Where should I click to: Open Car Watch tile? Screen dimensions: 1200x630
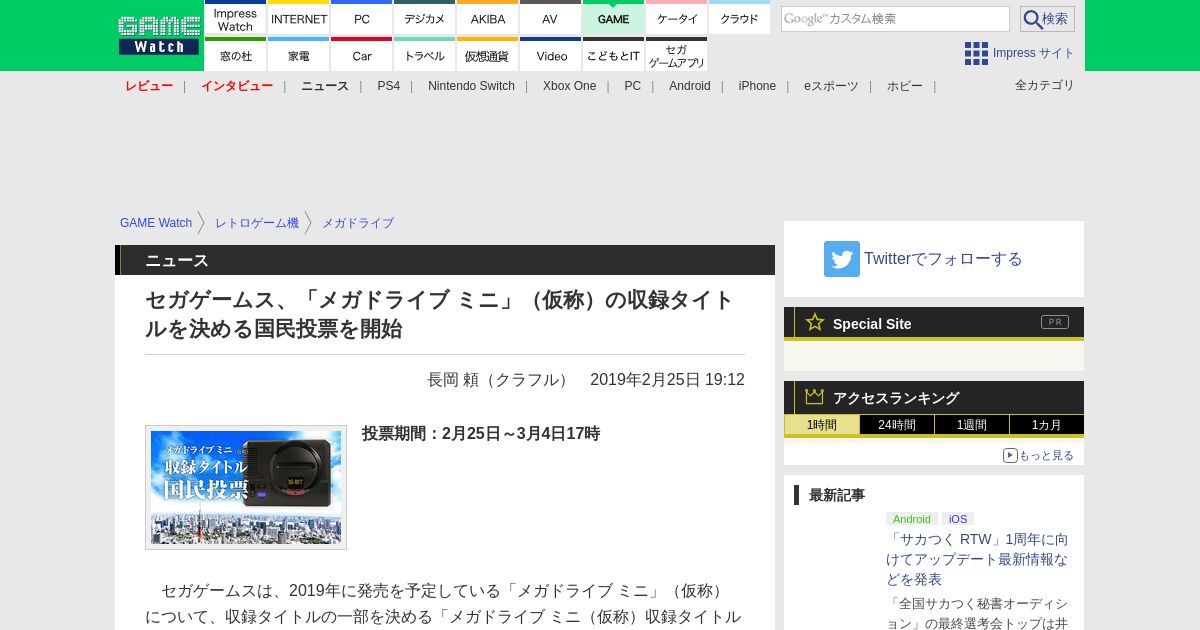[x=362, y=55]
